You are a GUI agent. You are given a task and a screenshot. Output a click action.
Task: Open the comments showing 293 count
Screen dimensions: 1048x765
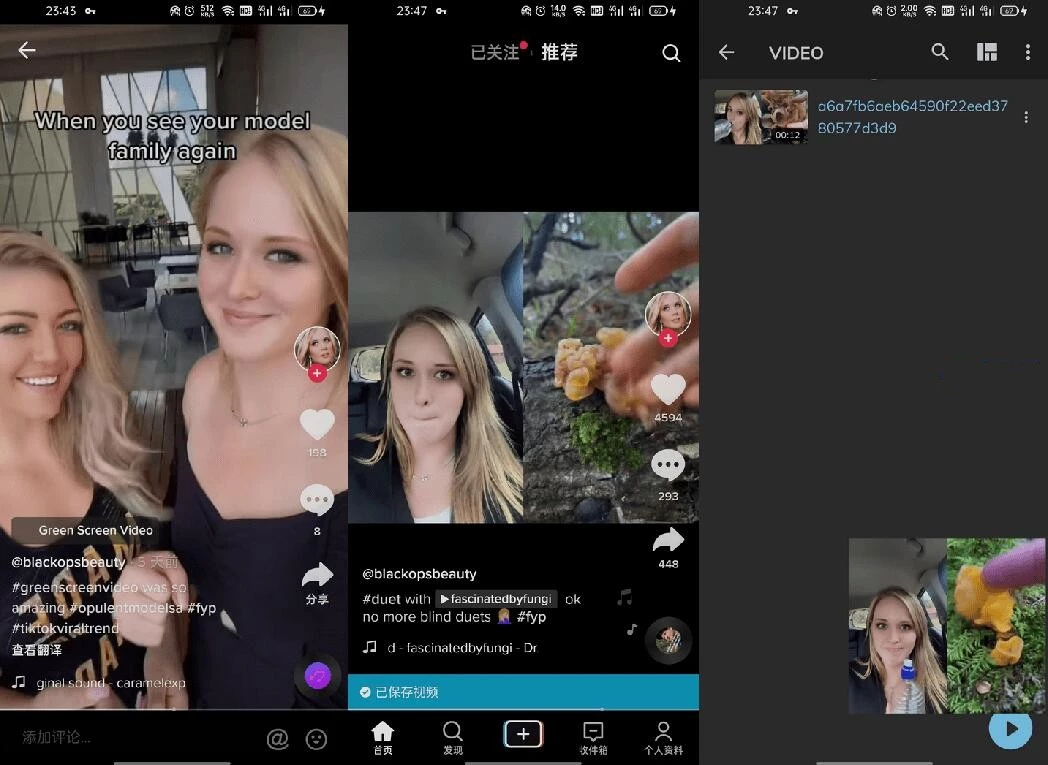point(668,465)
